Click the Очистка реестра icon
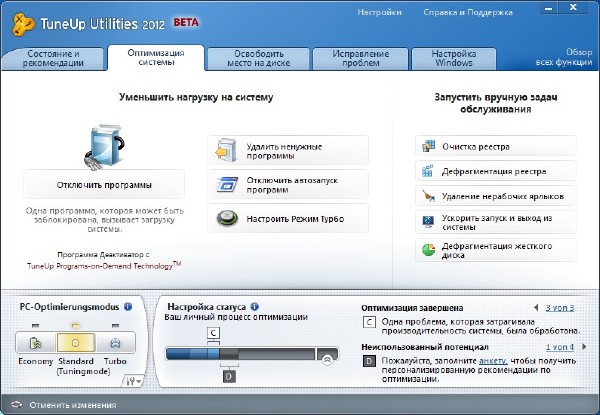Image resolution: width=600 pixels, height=415 pixels. coord(428,147)
